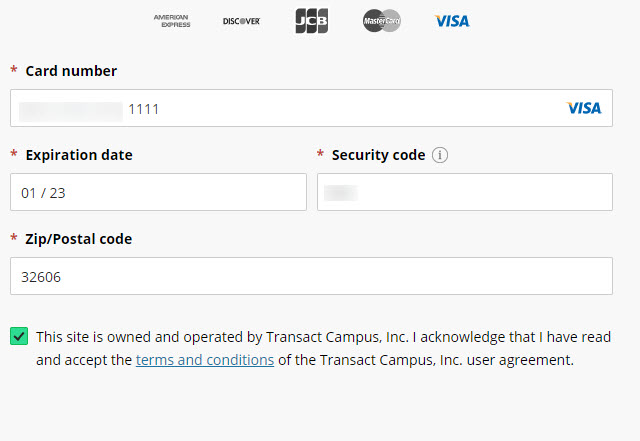This screenshot has width=640, height=441.
Task: Open the Security code info tooltip icon
Action: tap(440, 156)
